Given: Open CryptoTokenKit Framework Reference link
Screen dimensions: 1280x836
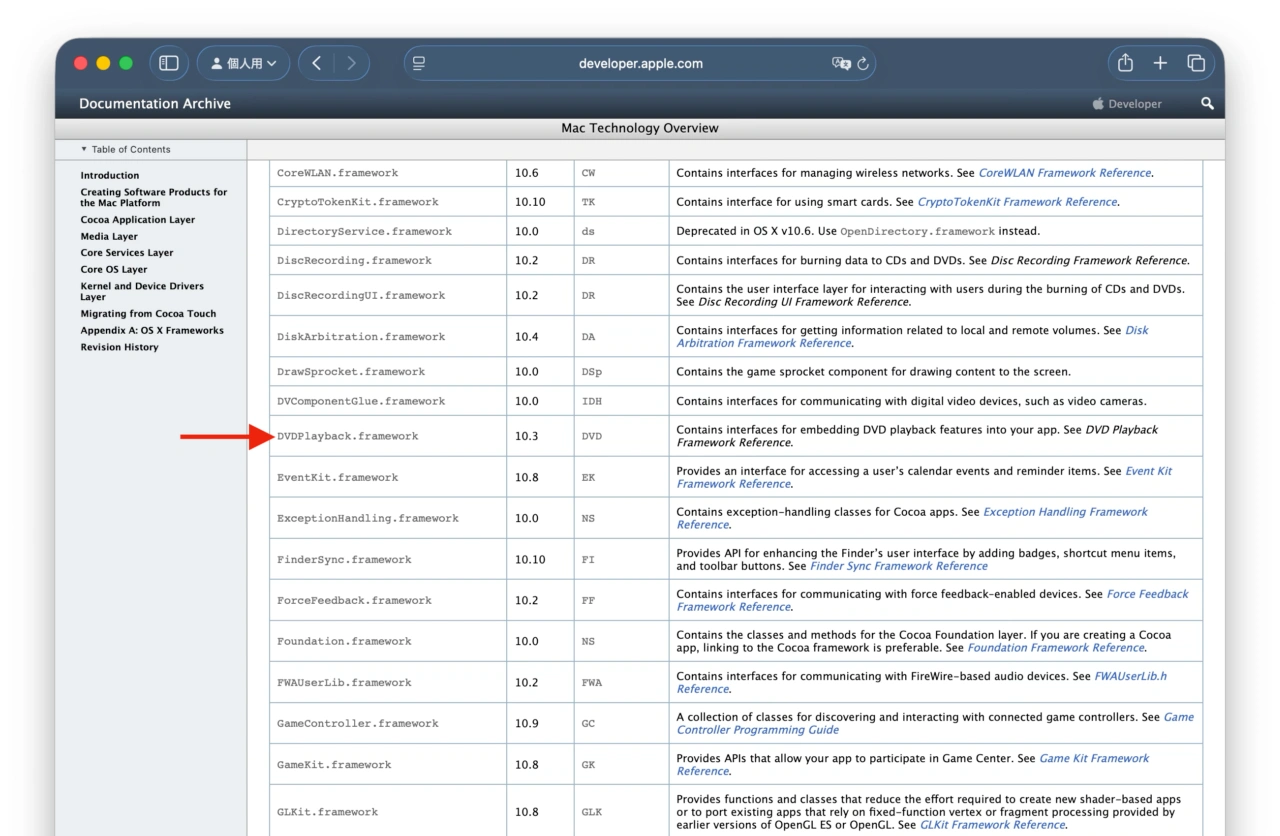Looking at the screenshot, I should [1017, 202].
